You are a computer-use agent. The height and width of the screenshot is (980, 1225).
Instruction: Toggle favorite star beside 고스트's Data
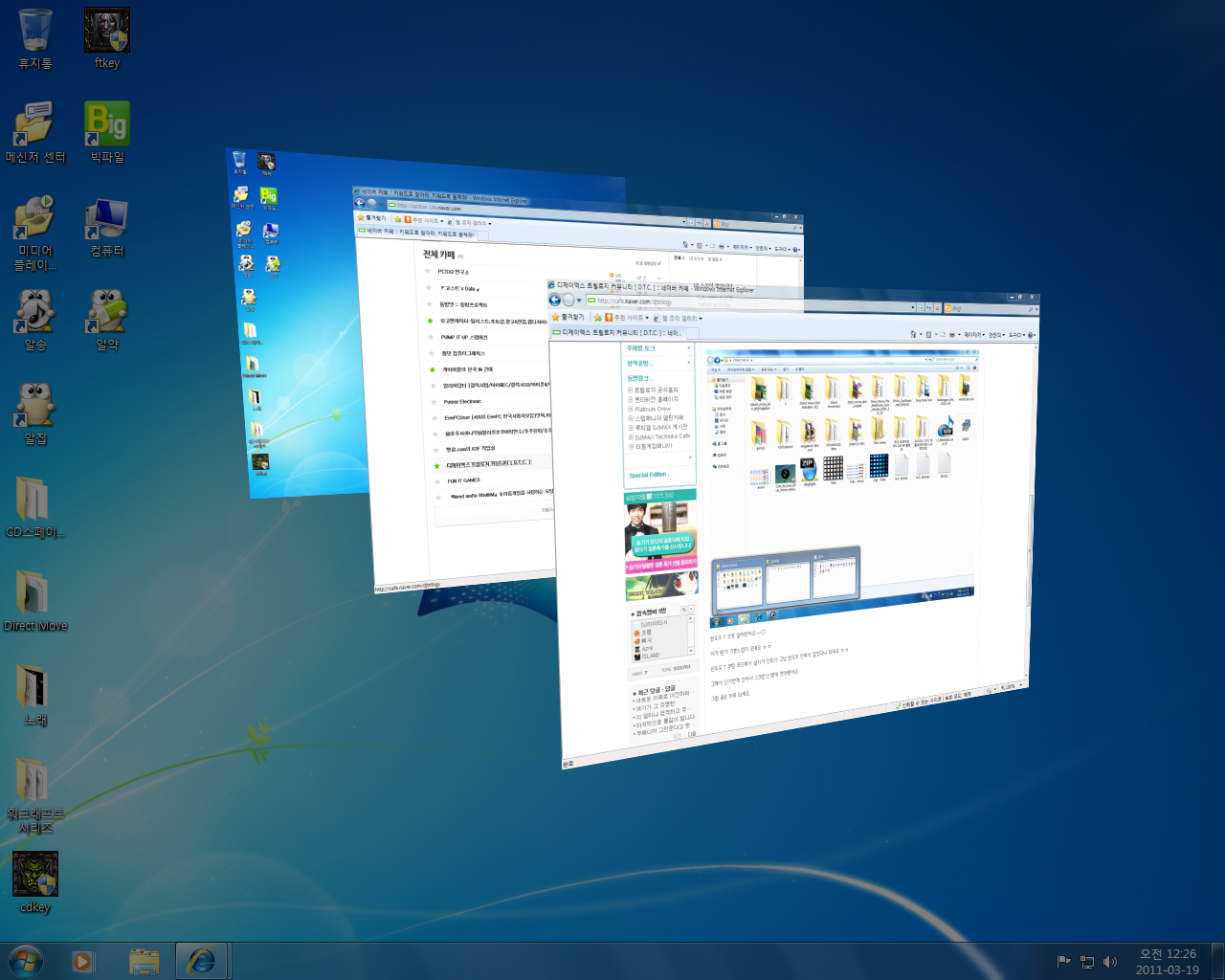(428, 287)
